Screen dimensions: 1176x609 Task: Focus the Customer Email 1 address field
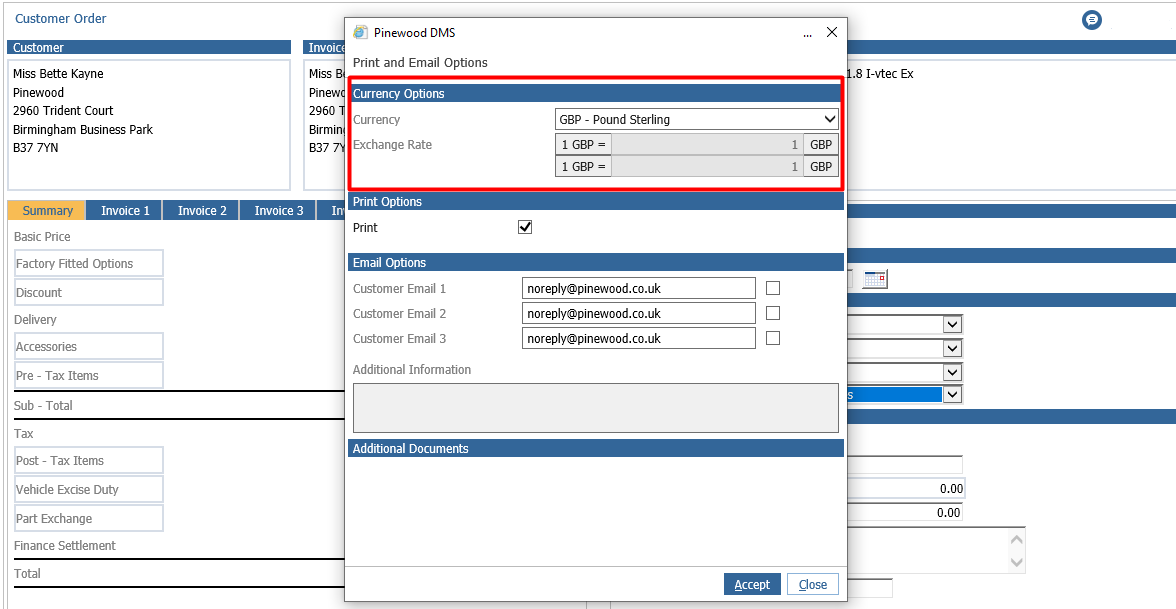(639, 288)
